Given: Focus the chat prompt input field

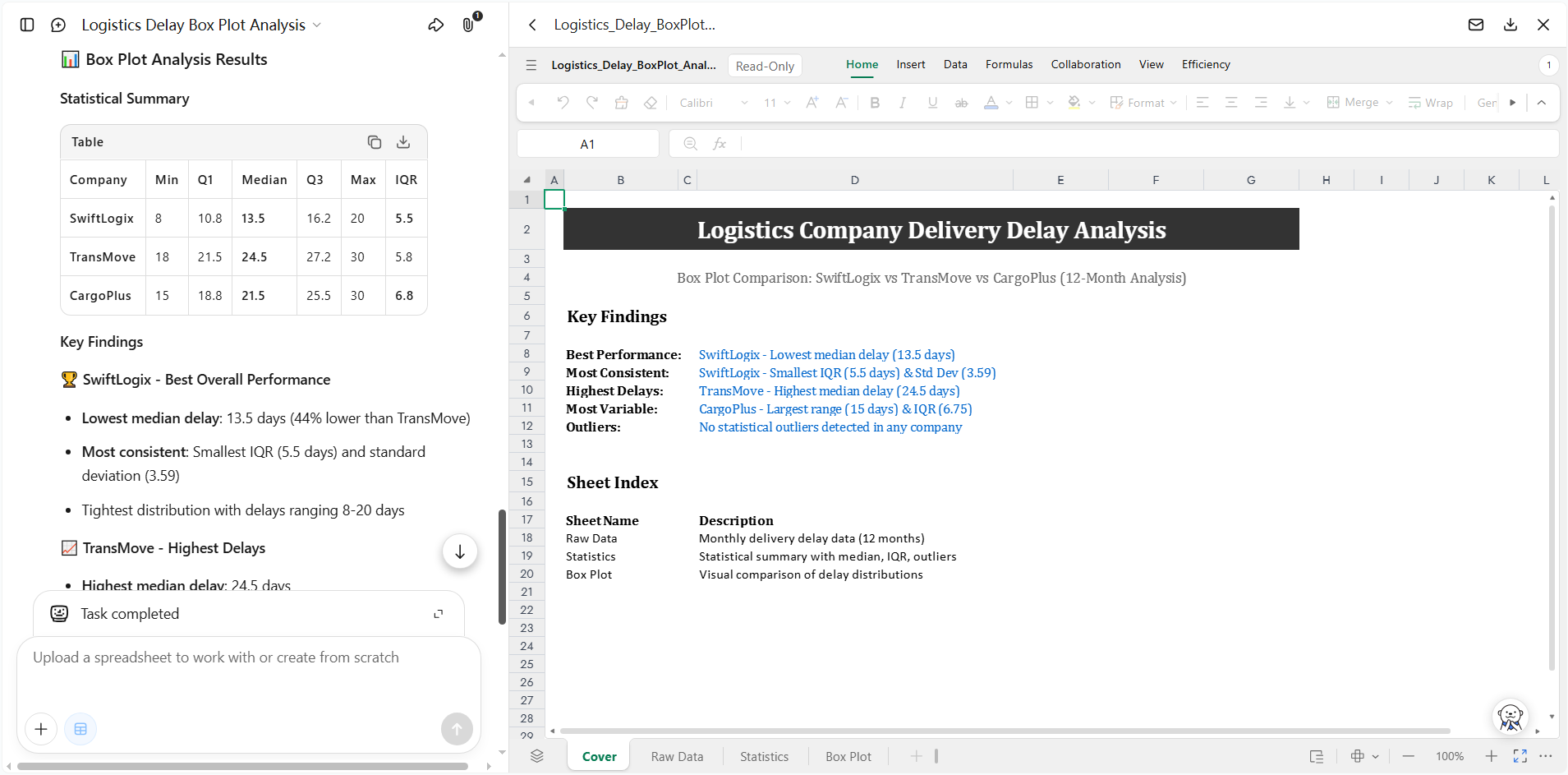Looking at the screenshot, I should (x=249, y=657).
